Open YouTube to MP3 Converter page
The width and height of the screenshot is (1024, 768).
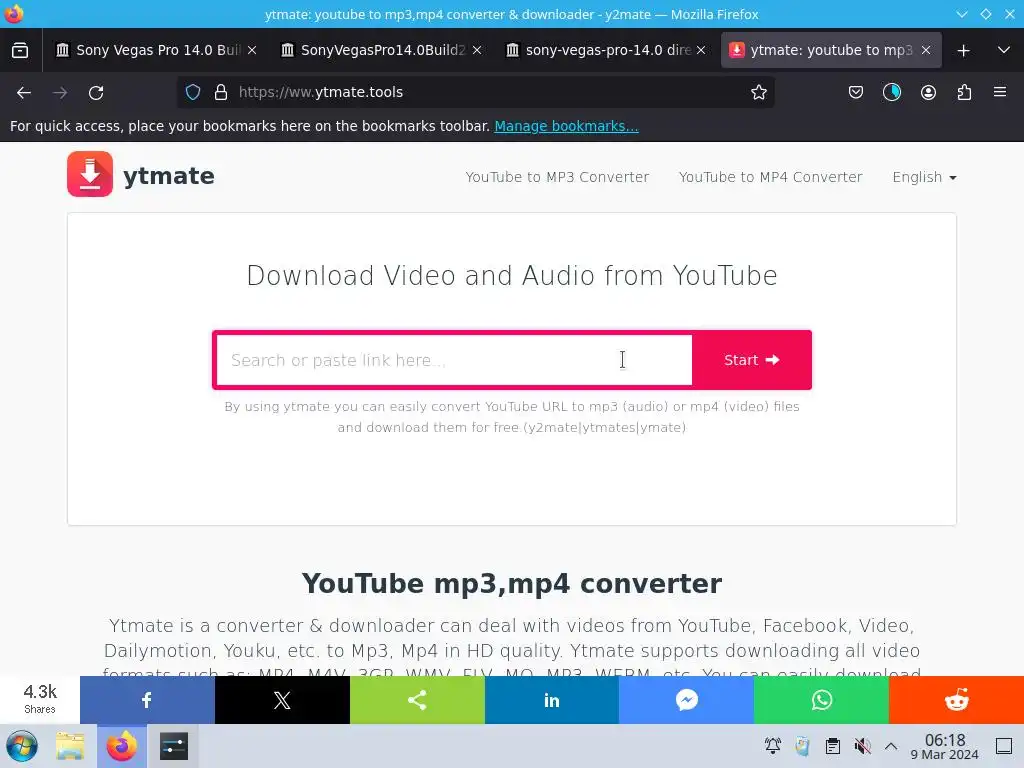(557, 177)
